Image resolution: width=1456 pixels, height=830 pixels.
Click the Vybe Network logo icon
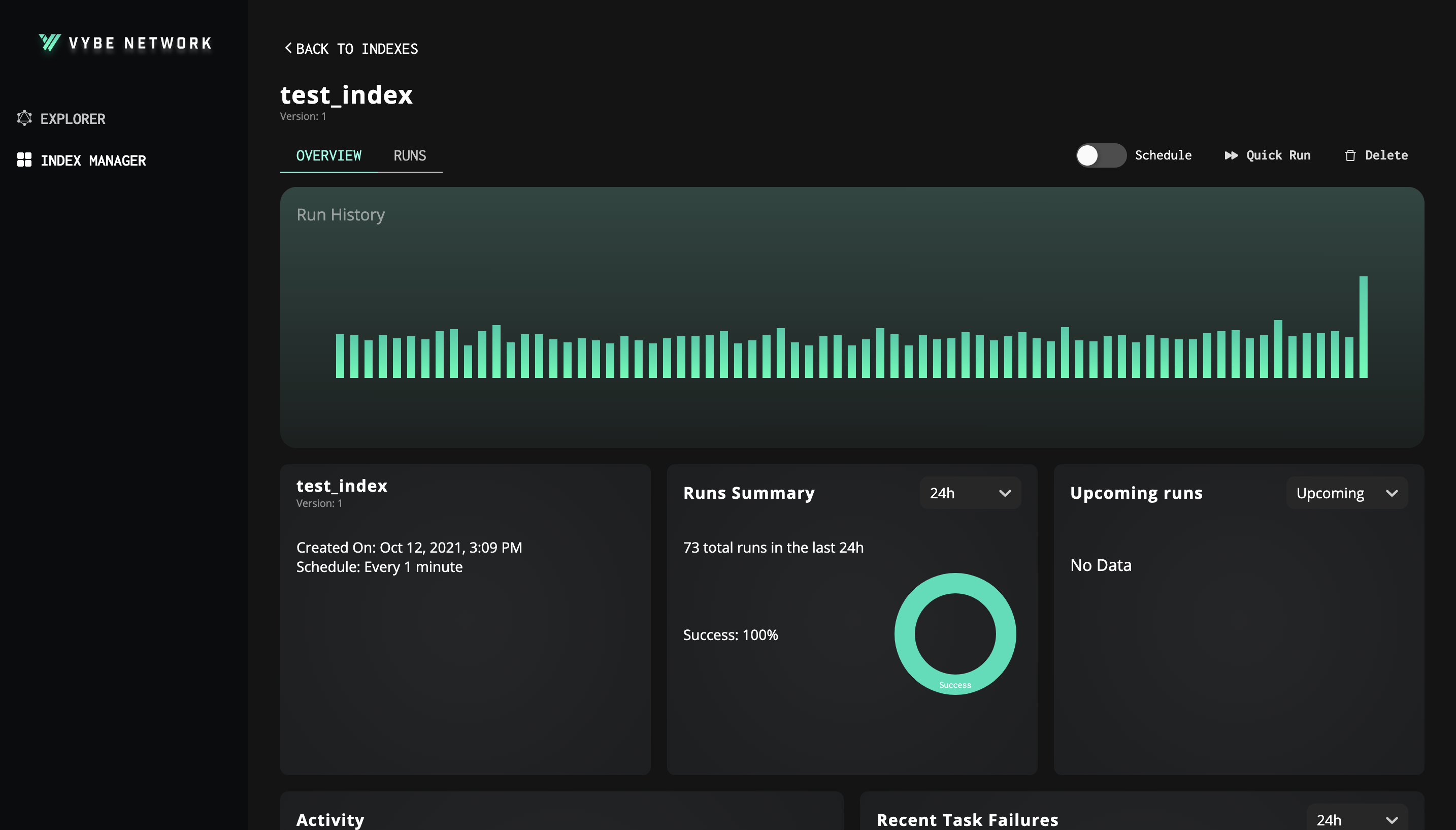tap(50, 42)
